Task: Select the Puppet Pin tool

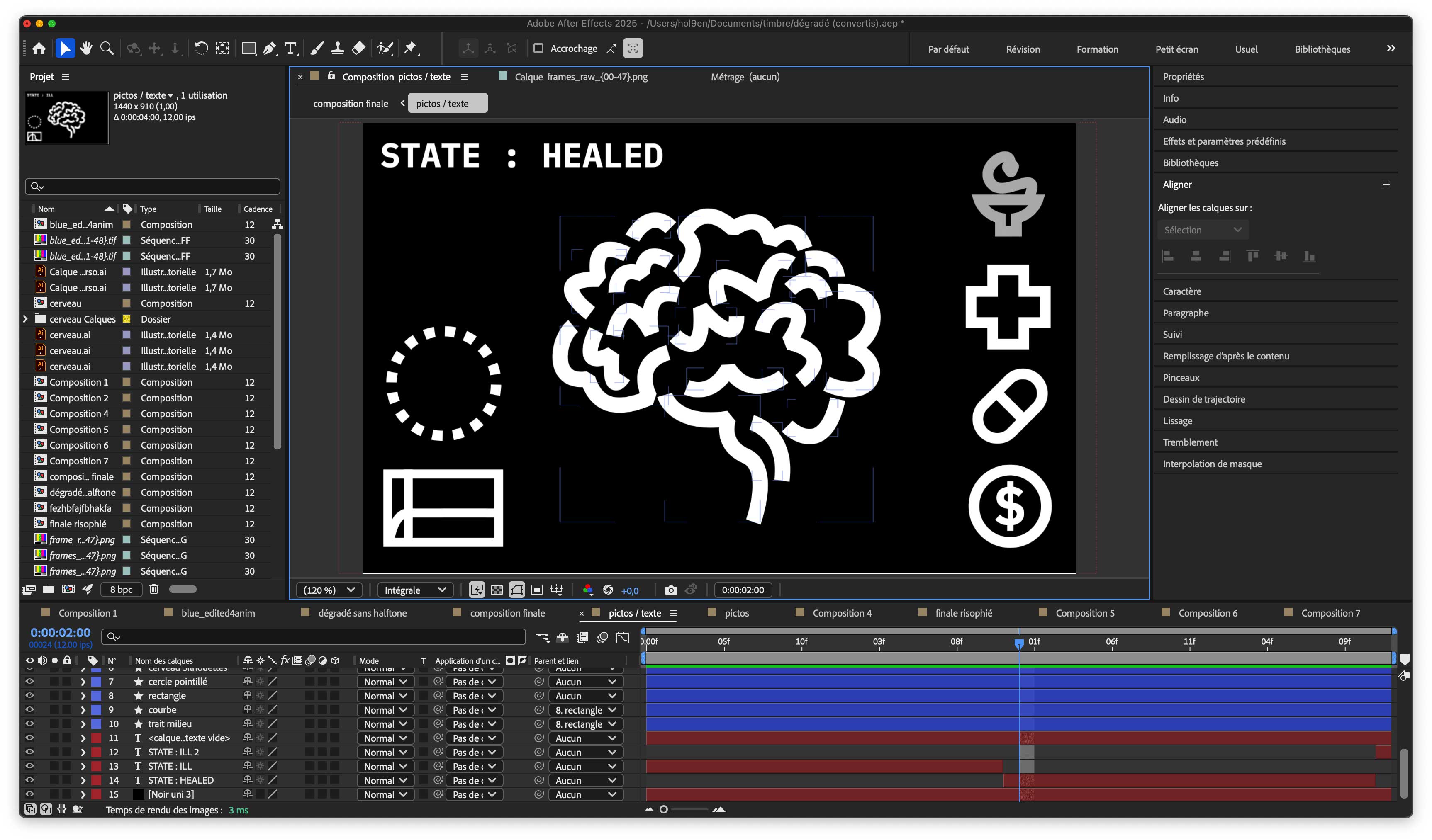Action: pos(410,48)
